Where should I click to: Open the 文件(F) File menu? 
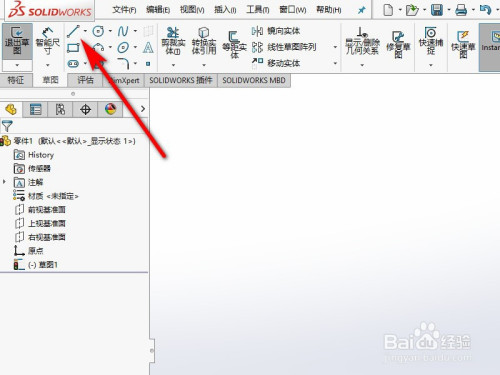(124, 10)
